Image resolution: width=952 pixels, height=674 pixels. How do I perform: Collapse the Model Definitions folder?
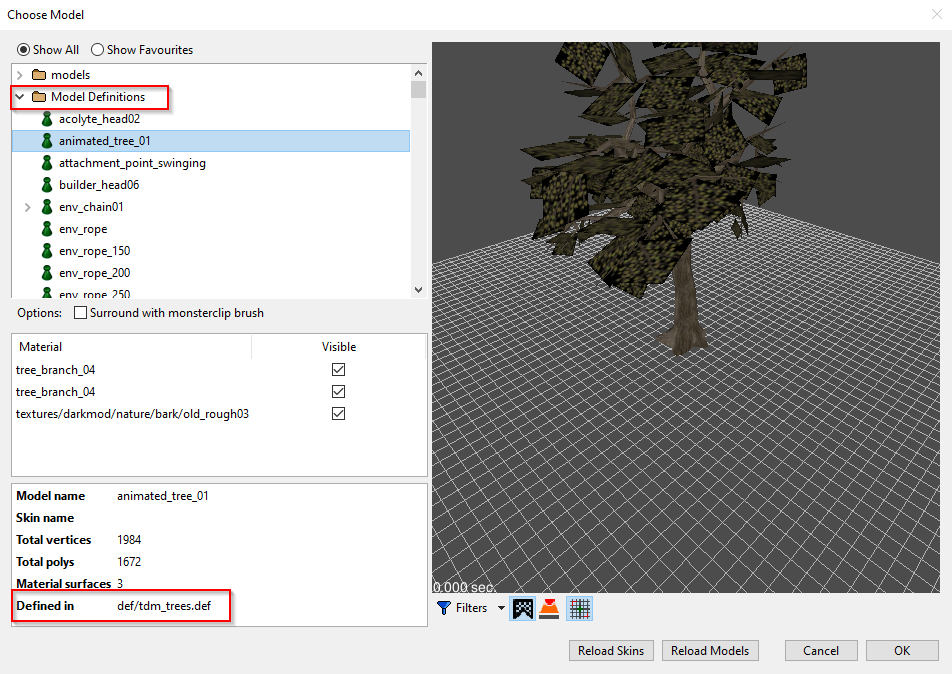point(20,97)
